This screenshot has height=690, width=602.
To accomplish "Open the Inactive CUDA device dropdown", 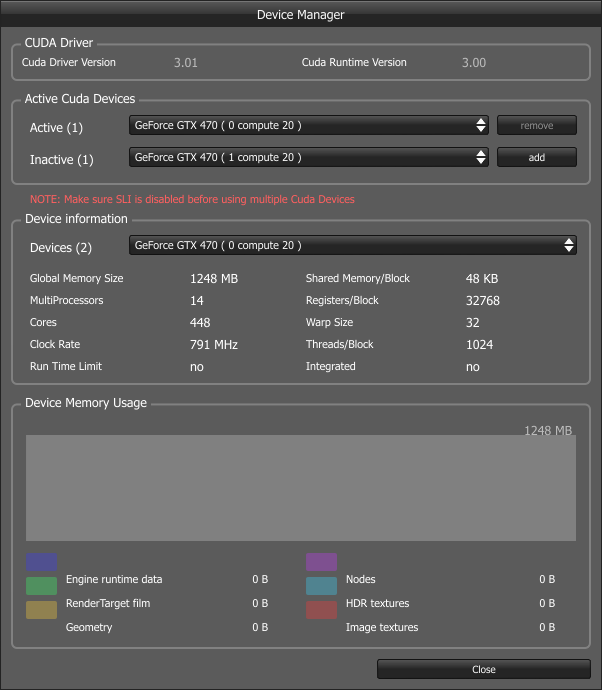I will [308, 157].
